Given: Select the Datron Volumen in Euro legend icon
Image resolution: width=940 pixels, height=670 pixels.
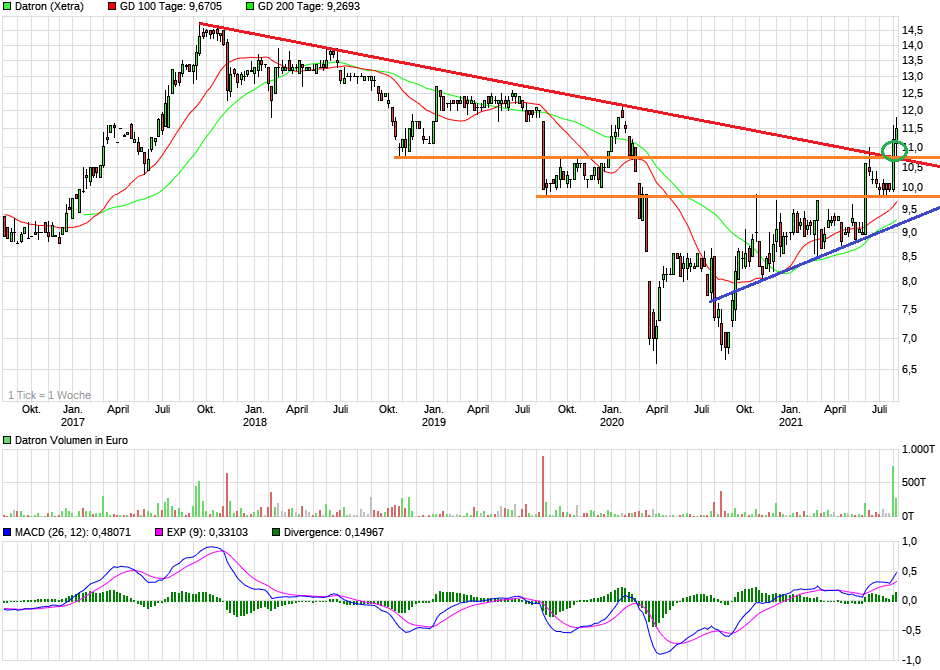Looking at the screenshot, I should coord(9,437).
